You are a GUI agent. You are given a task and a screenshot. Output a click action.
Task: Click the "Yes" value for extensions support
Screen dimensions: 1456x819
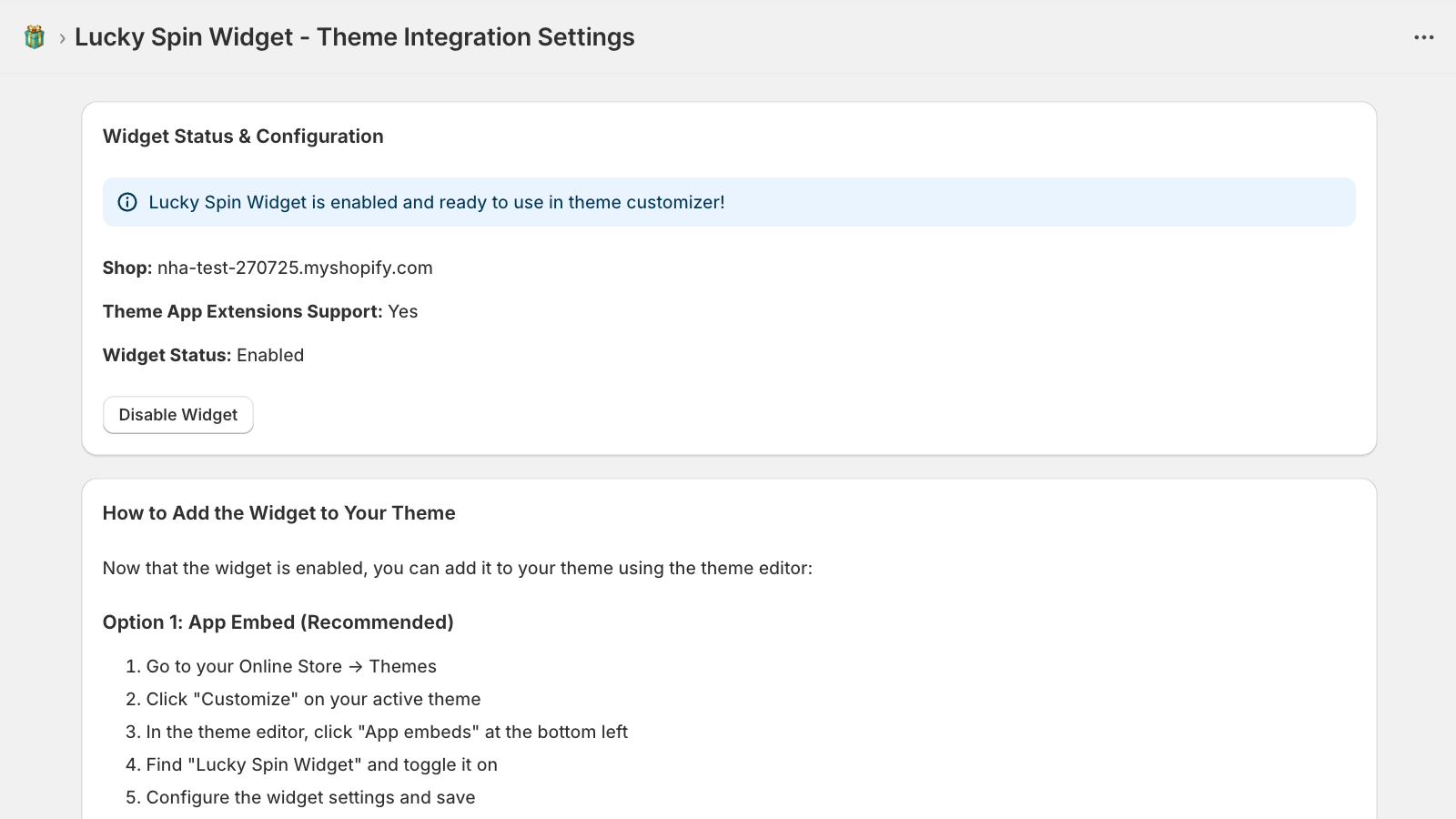point(403,311)
